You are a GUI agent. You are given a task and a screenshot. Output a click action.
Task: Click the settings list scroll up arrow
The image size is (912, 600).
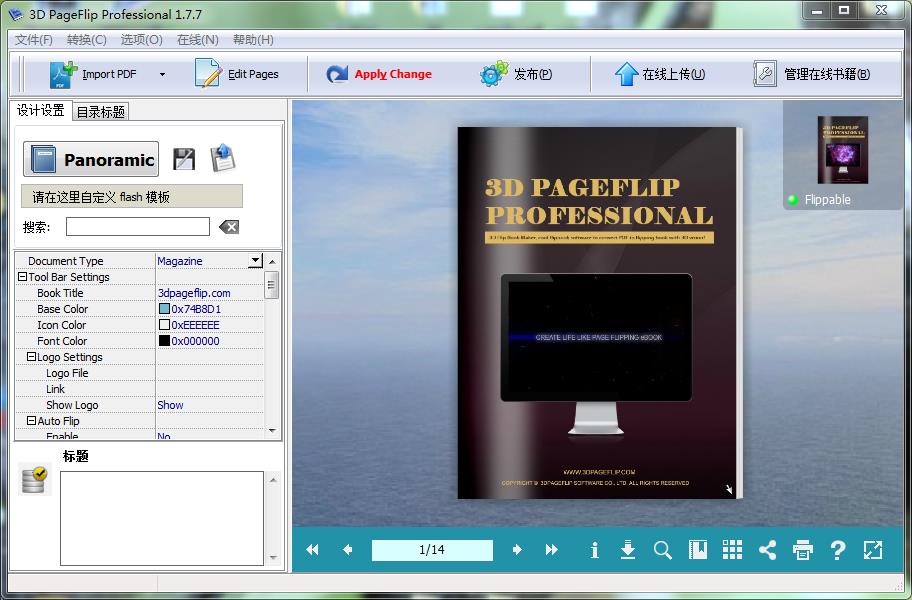coord(272,262)
